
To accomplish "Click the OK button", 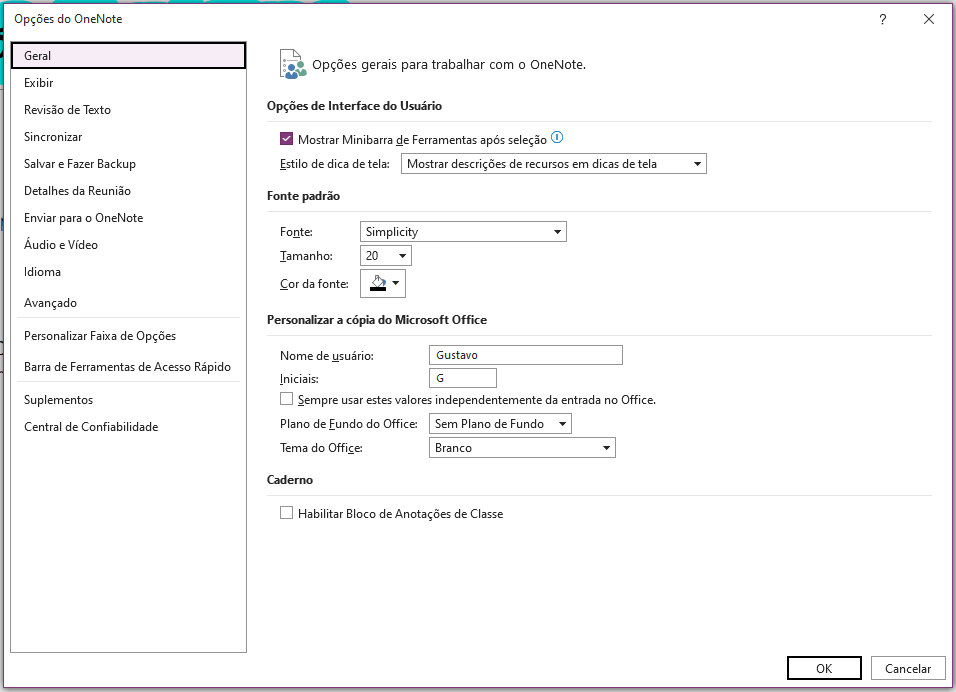I will pyautogui.click(x=824, y=668).
